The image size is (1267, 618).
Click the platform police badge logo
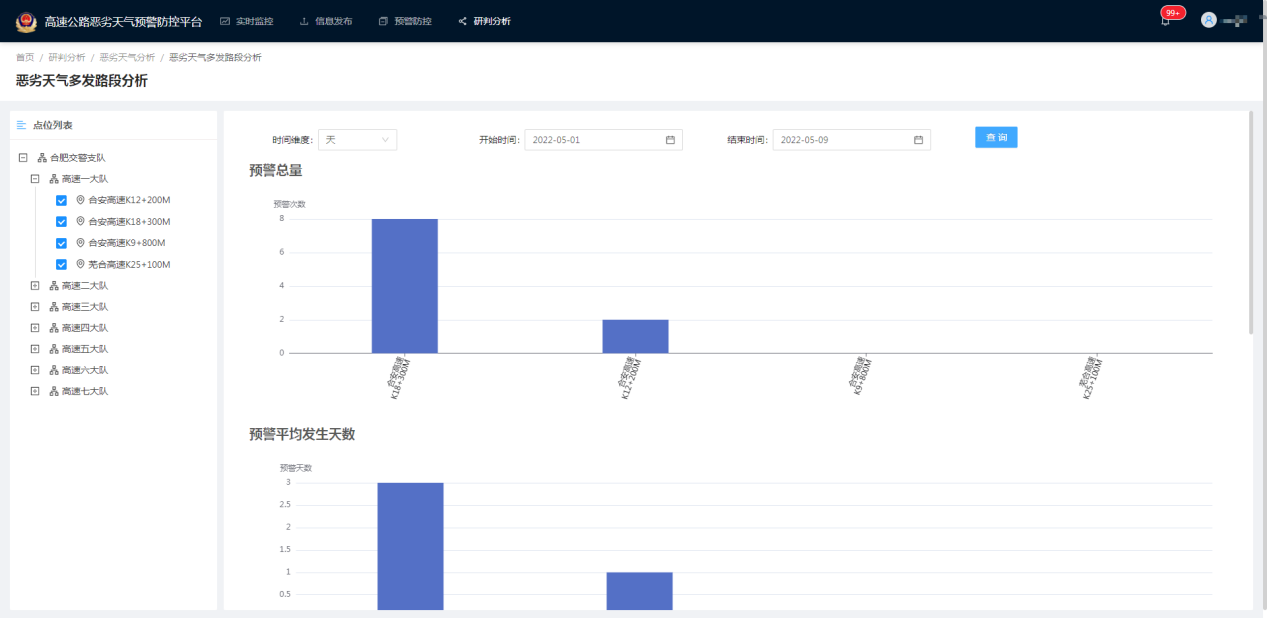click(25, 21)
